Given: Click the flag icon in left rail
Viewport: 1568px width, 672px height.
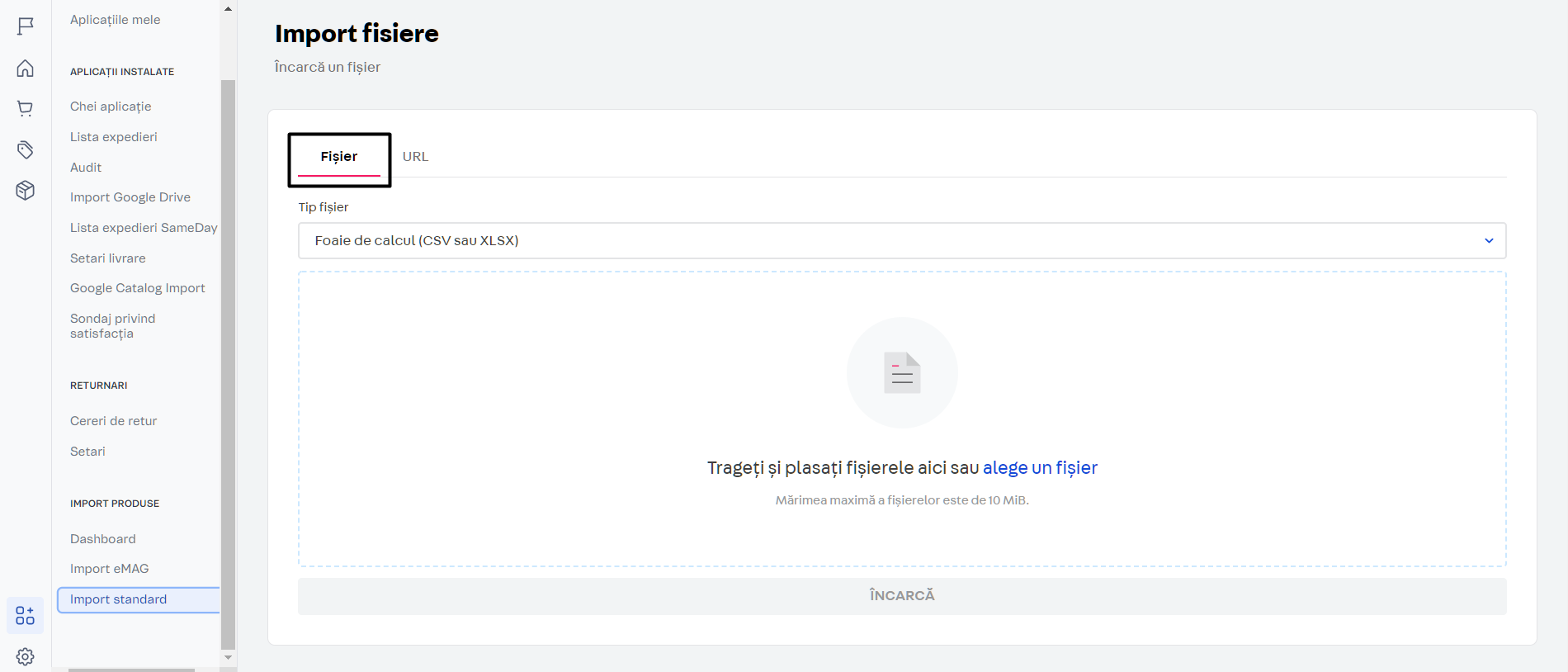Looking at the screenshot, I should pyautogui.click(x=26, y=26).
